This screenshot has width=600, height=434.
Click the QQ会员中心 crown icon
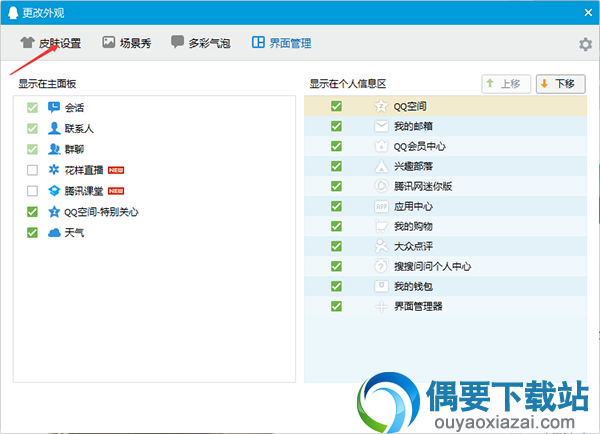pyautogui.click(x=381, y=146)
